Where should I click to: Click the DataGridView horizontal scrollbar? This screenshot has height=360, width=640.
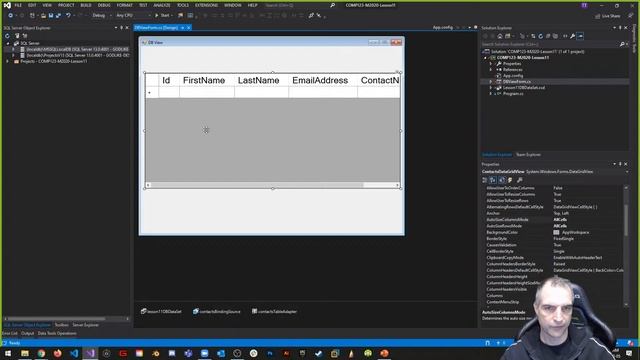click(x=273, y=185)
